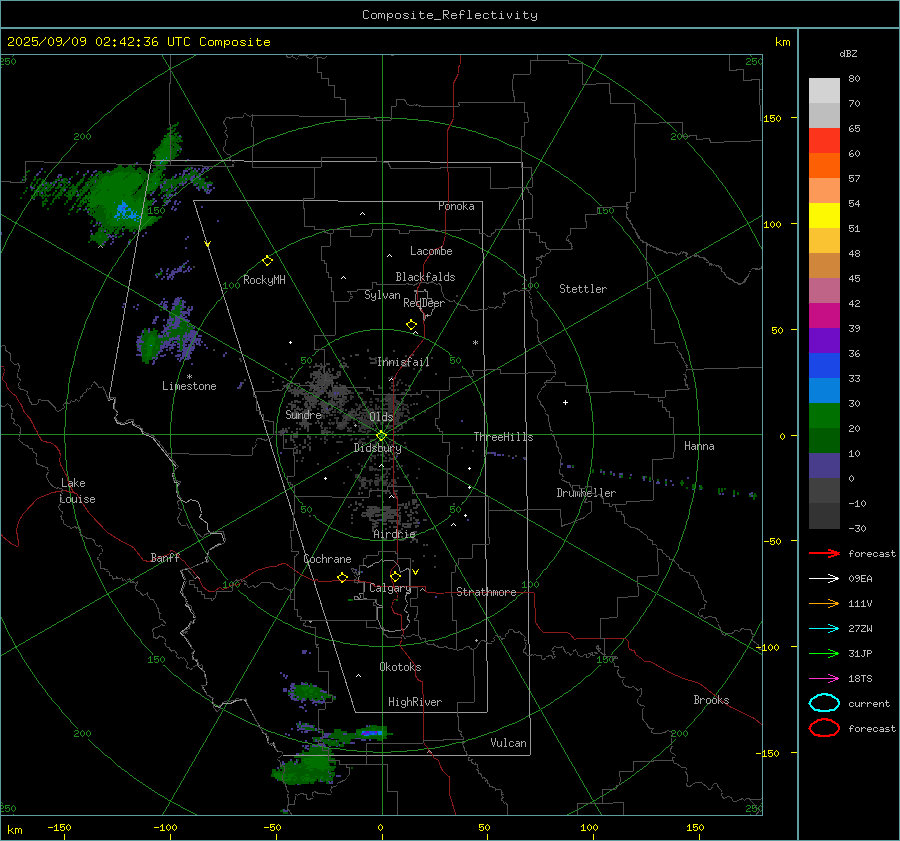Click the Strathmore town label
The width and height of the screenshot is (900, 841).
(486, 592)
